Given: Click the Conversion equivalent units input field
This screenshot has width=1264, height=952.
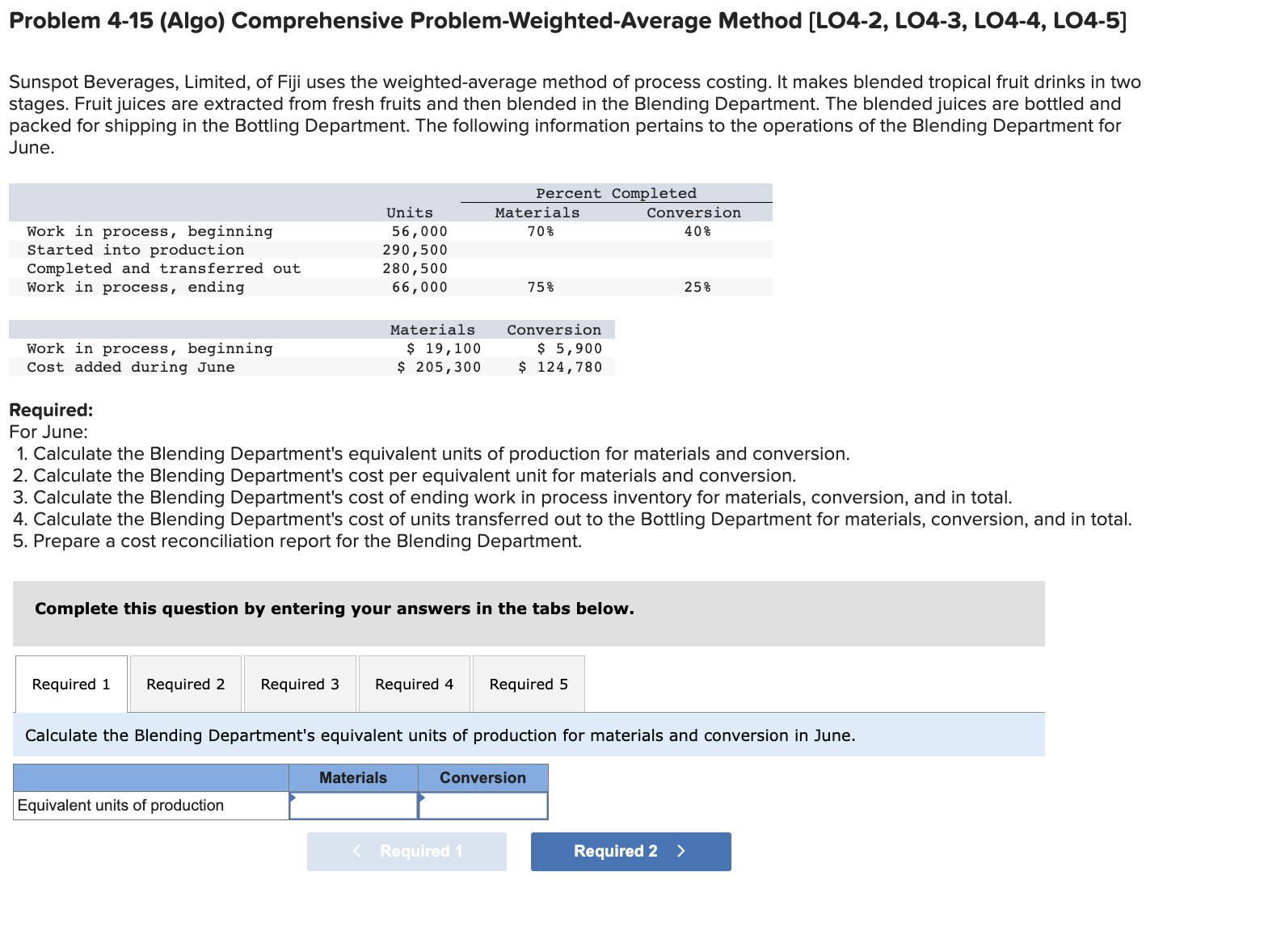Looking at the screenshot, I should coord(482,805).
